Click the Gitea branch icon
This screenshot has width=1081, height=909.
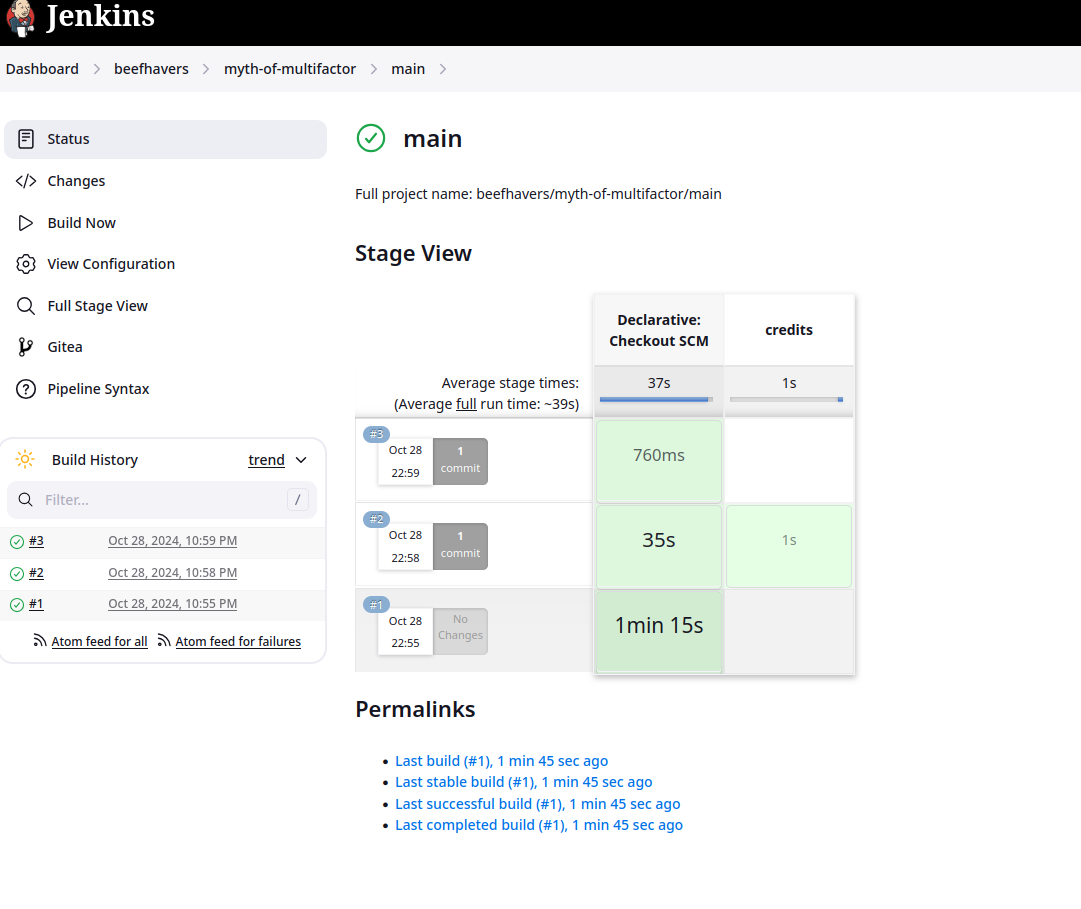tap(27, 347)
